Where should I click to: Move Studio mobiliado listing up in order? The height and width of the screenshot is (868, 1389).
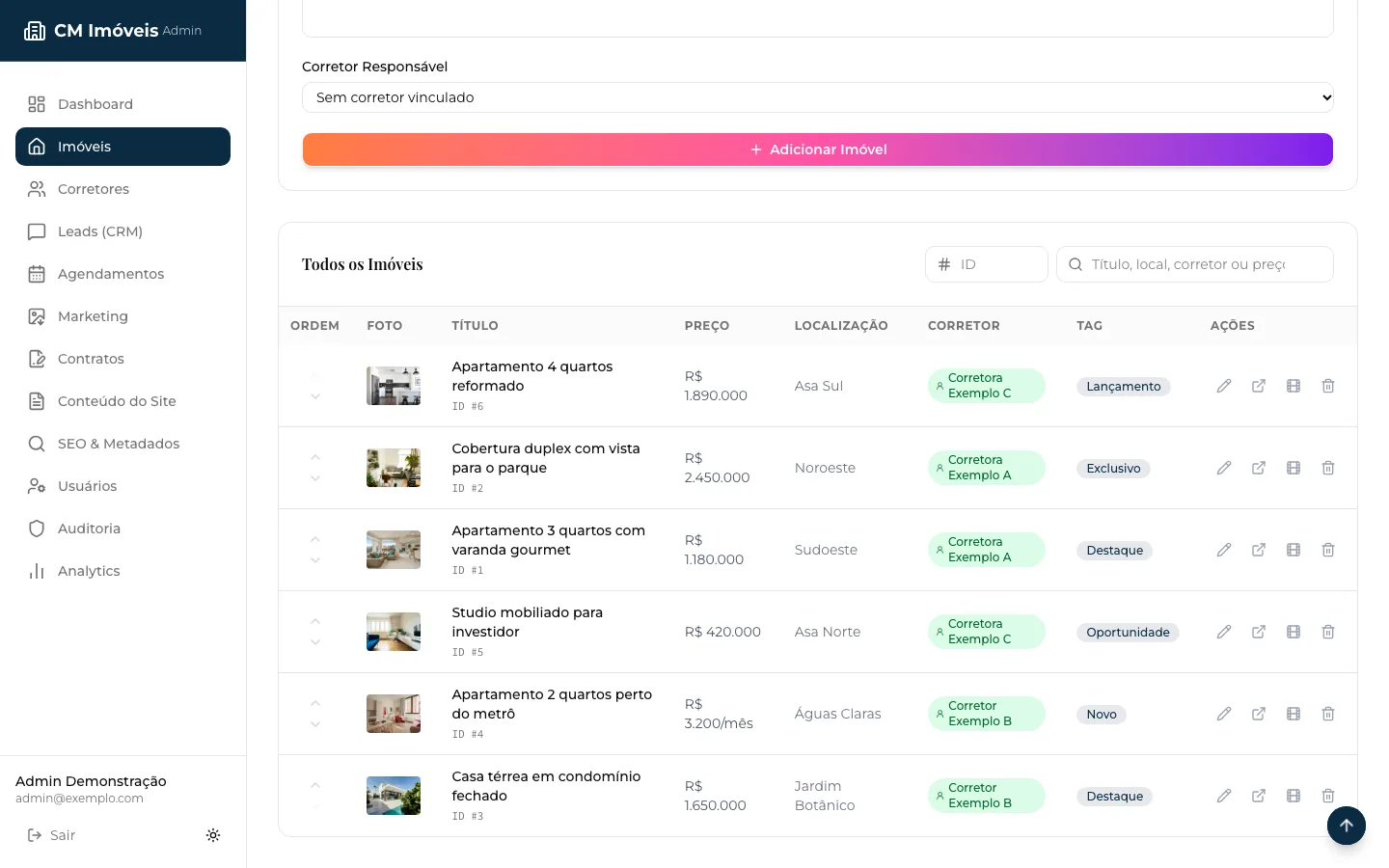tap(315, 621)
